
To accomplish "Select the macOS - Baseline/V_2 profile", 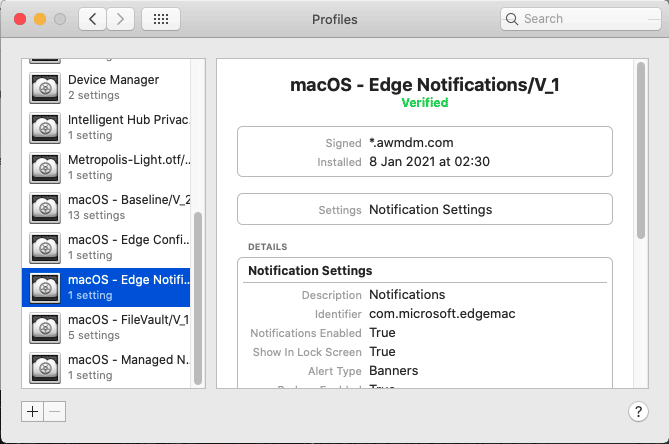I will [106, 208].
